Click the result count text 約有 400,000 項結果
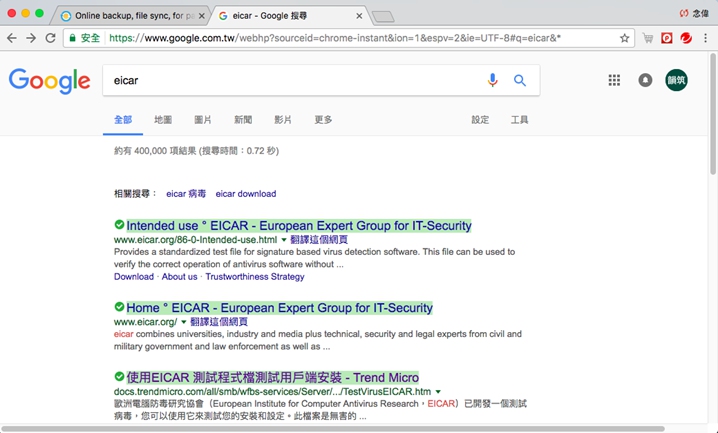Viewport: 718px width, 433px height. (155, 151)
